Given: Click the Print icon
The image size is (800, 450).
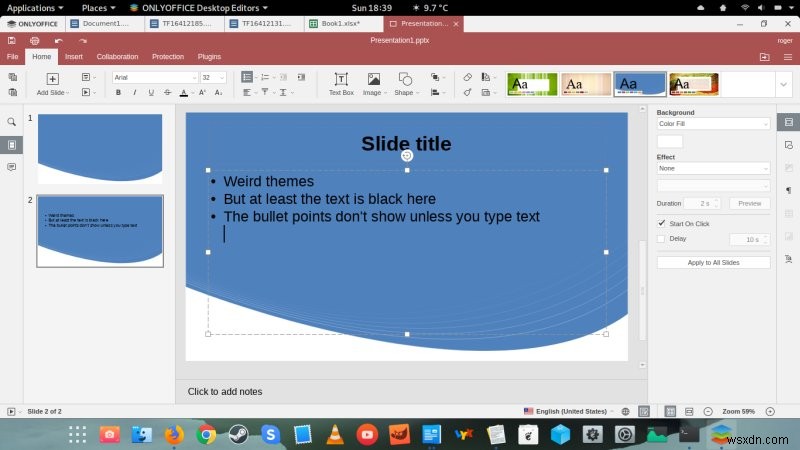Looking at the screenshot, I should pyautogui.click(x=34, y=40).
